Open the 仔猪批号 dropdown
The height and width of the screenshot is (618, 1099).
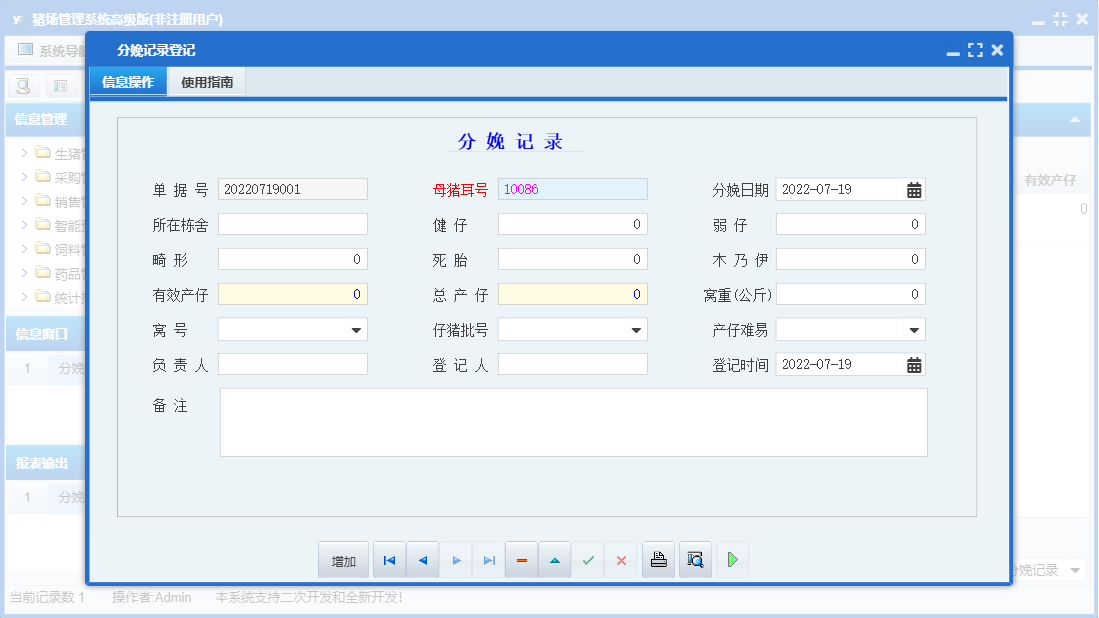click(636, 329)
